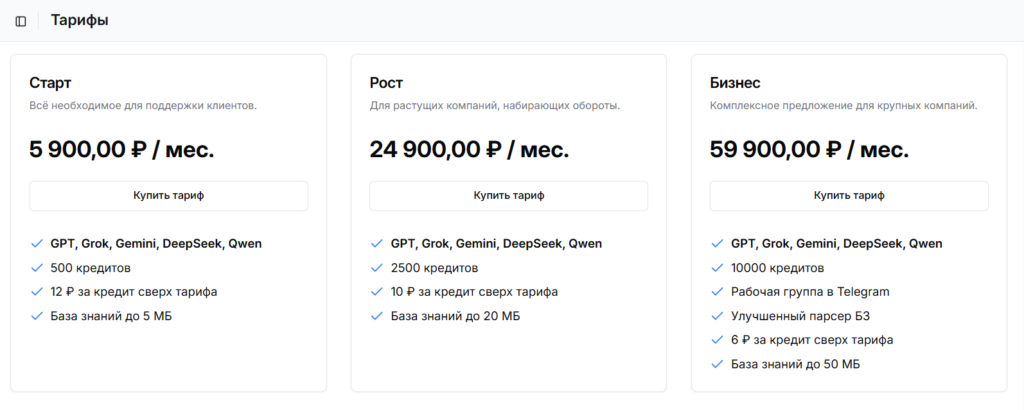Image resolution: width=1024 pixels, height=410 pixels.
Task: Click 'База знаний до 50 МБ'
Action: (795, 364)
